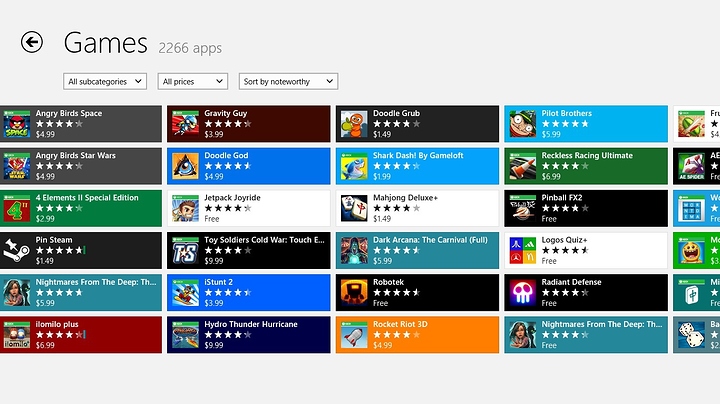Click the back arrow button

click(x=32, y=42)
